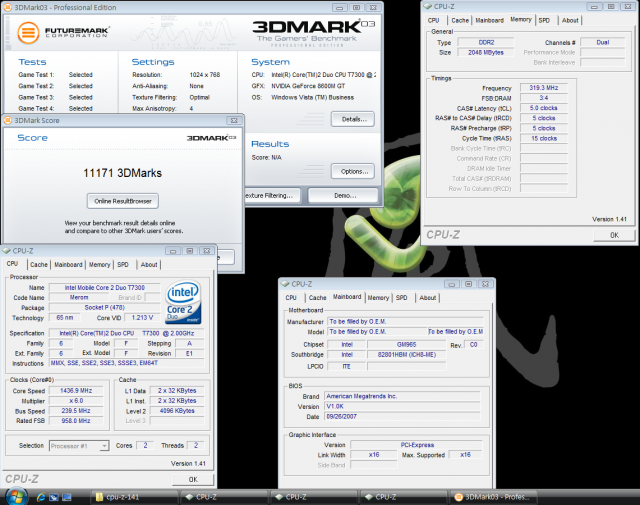
Task: Close the 3DMark Score dialog
Action: pyautogui.click(x=234, y=120)
